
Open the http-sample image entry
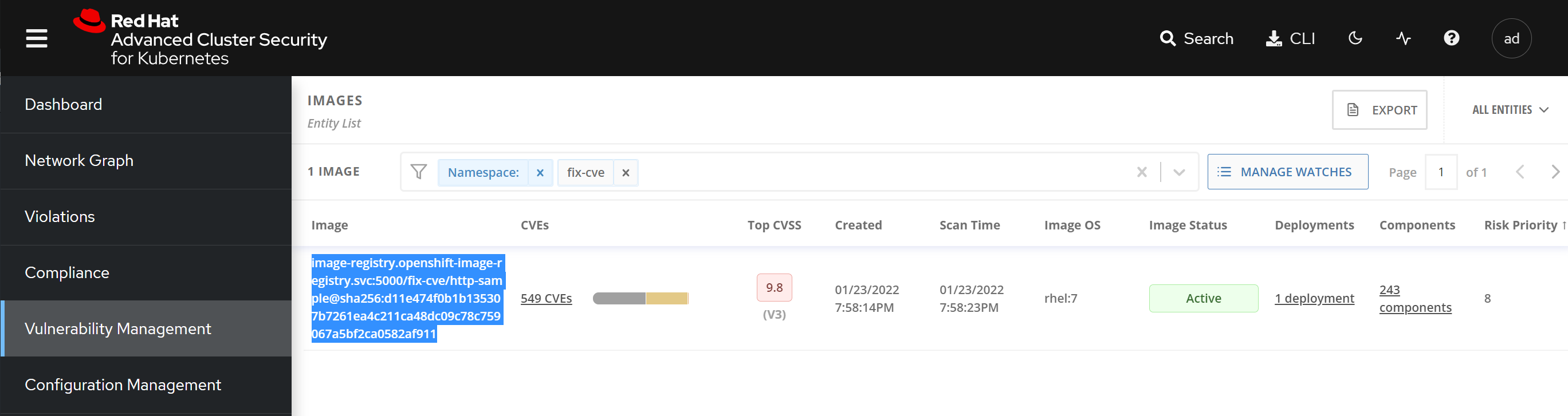point(407,298)
